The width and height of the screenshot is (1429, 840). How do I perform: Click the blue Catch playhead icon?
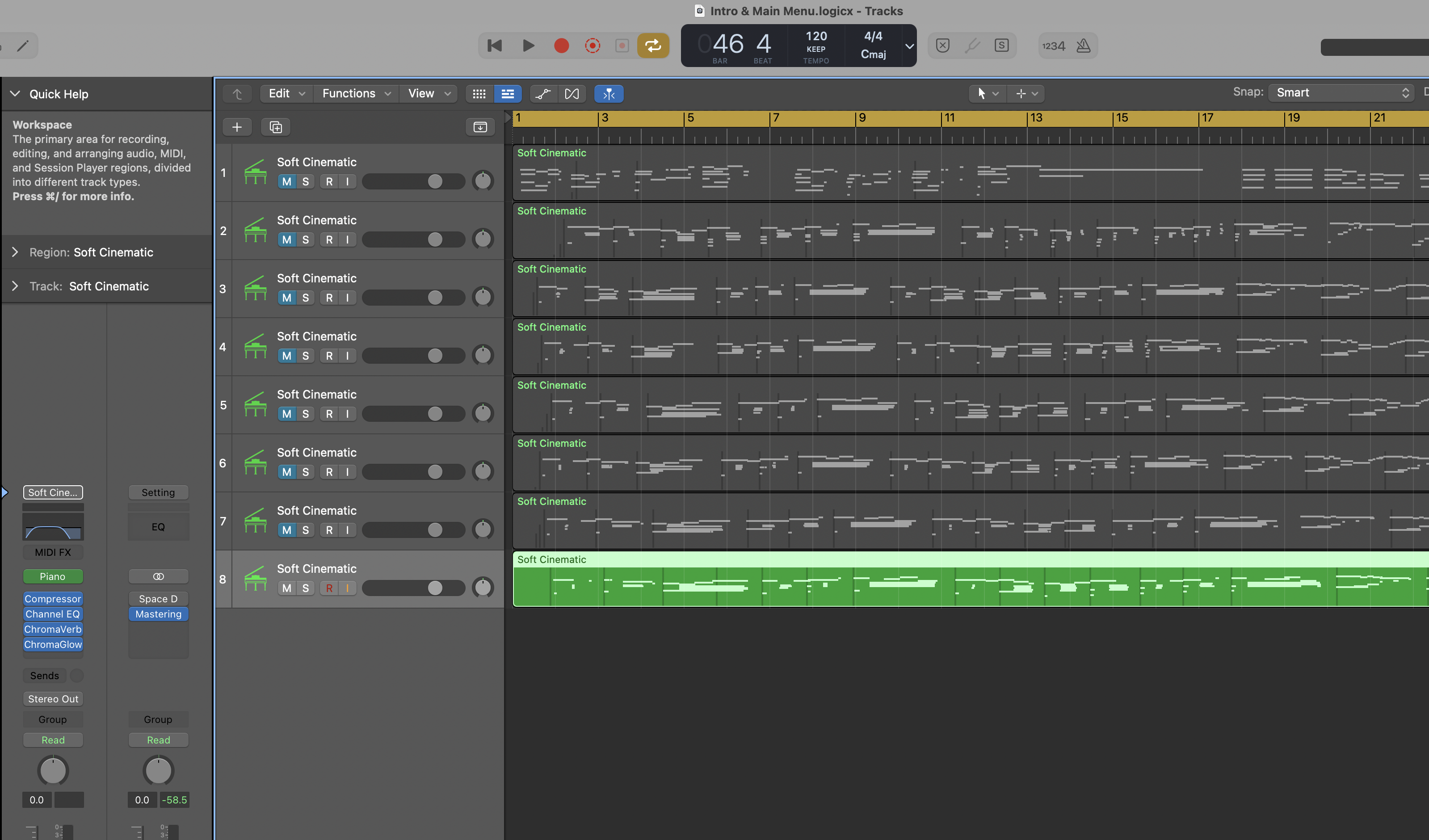click(609, 93)
